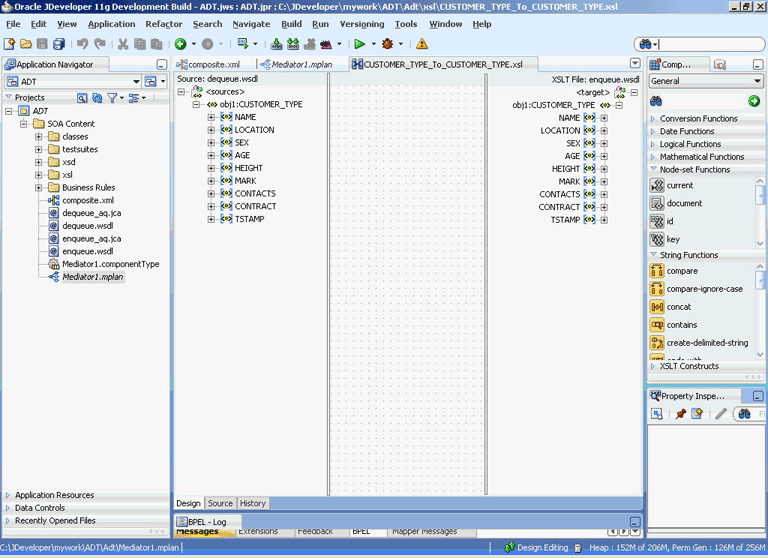Pick the document node-set function
768x558 pixels.
(684, 203)
